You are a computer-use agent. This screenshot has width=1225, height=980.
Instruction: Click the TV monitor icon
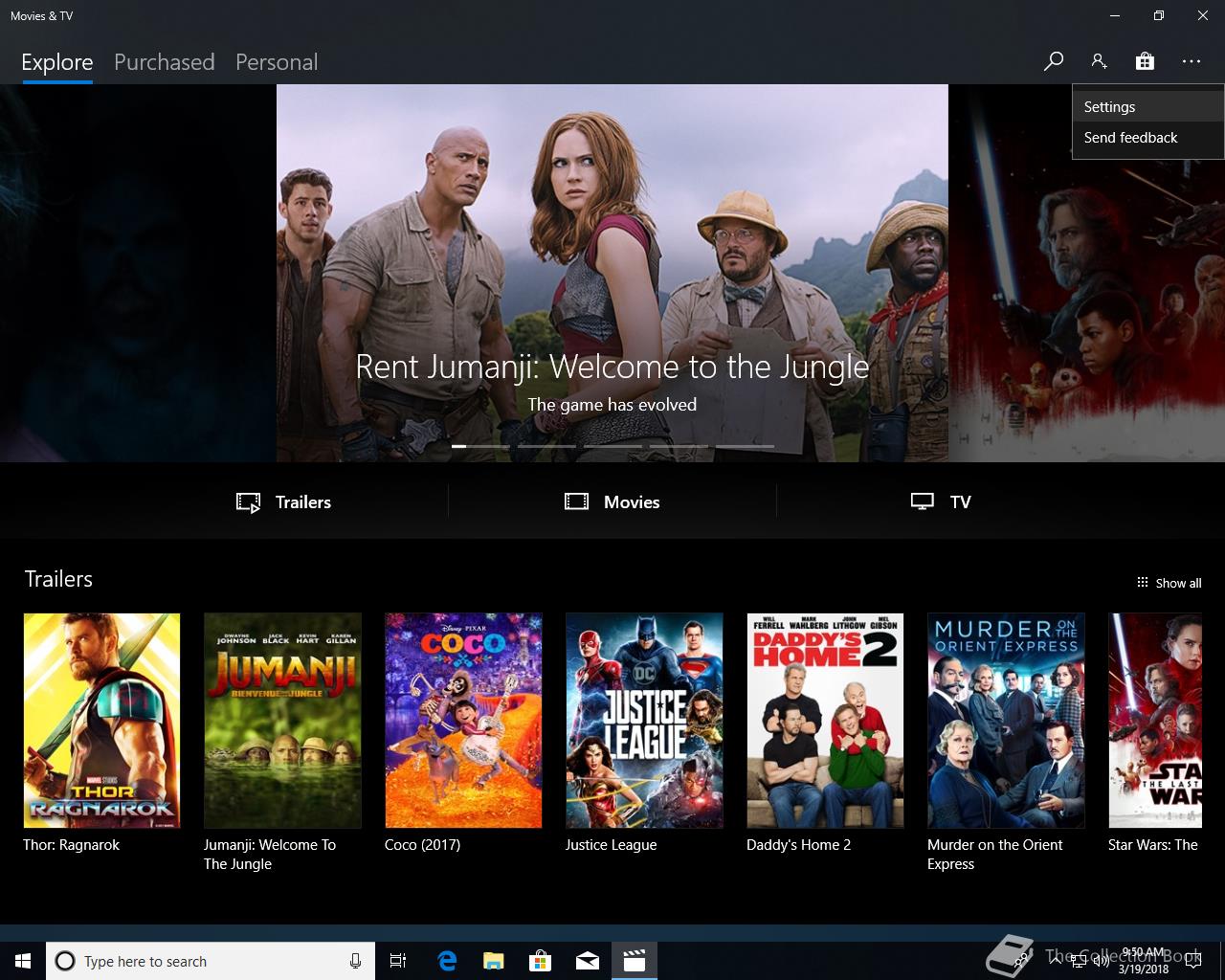[x=922, y=501]
